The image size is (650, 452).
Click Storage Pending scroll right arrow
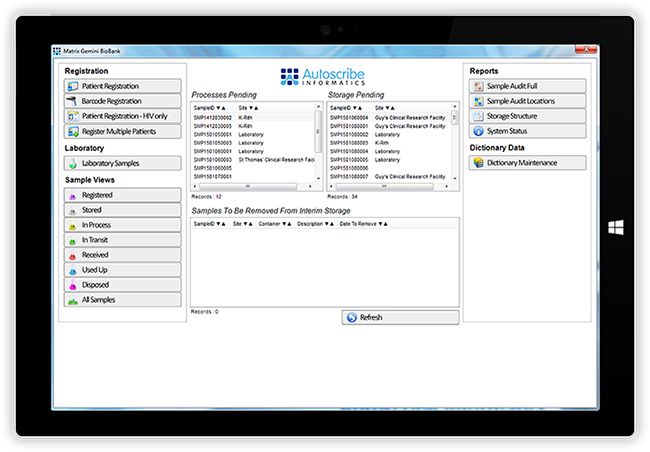tap(446, 187)
